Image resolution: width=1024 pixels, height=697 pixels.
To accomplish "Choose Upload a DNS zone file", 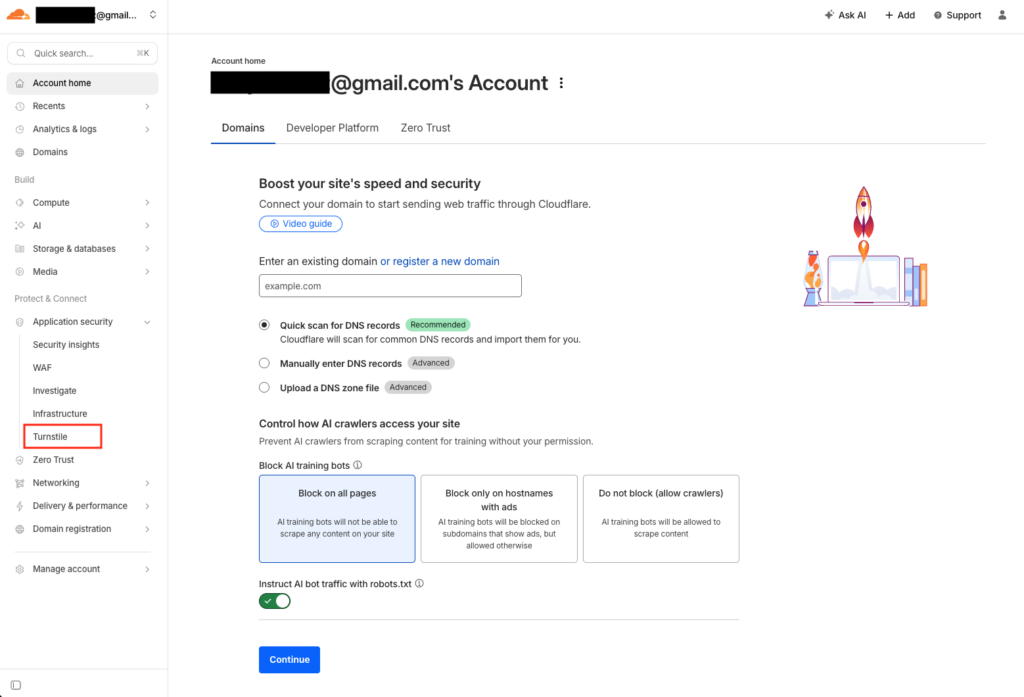I will [x=264, y=388].
